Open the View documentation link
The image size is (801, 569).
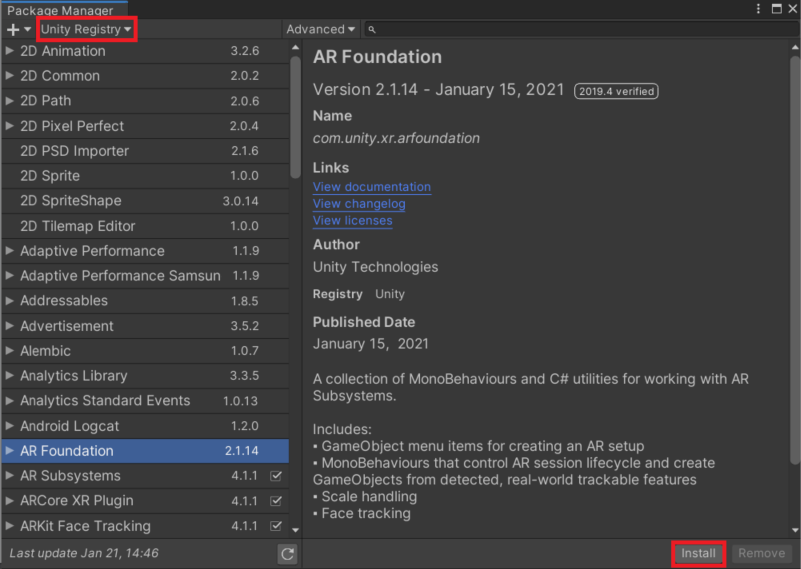372,187
